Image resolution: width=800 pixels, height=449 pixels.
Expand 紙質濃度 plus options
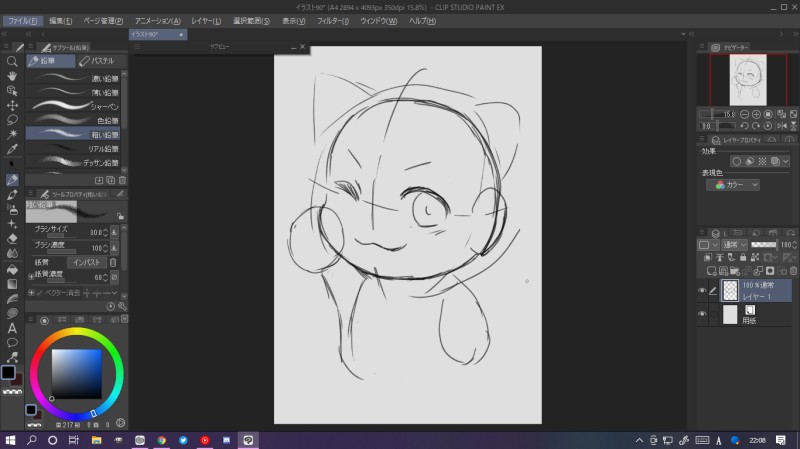coord(31,277)
